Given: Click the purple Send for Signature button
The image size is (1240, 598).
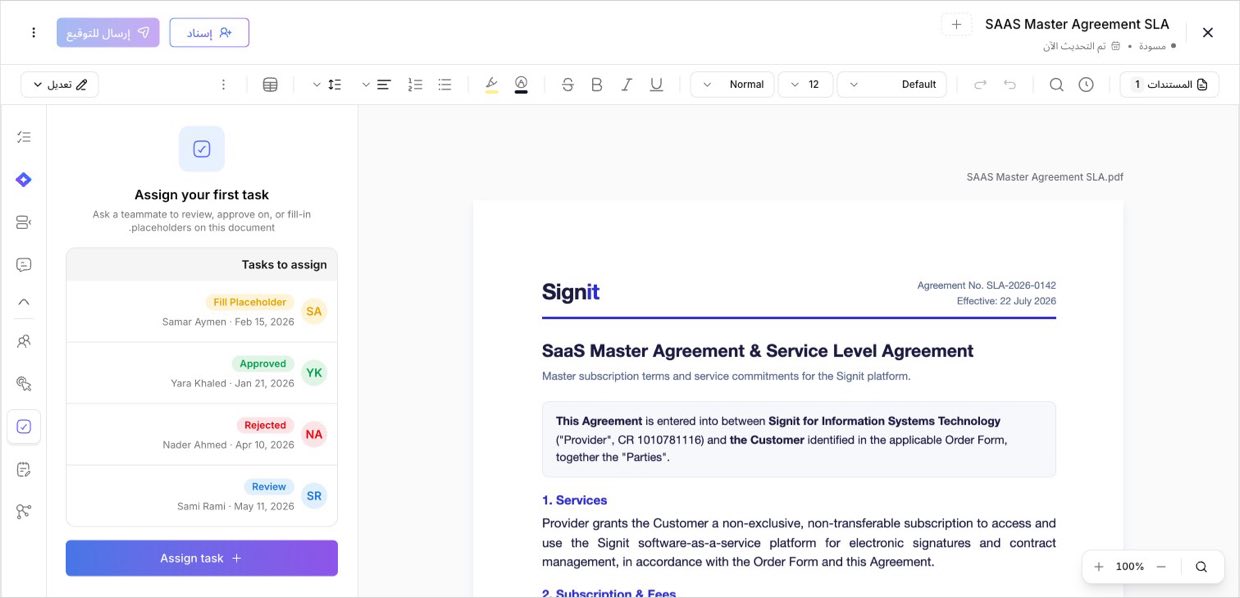Looking at the screenshot, I should (x=108, y=33).
